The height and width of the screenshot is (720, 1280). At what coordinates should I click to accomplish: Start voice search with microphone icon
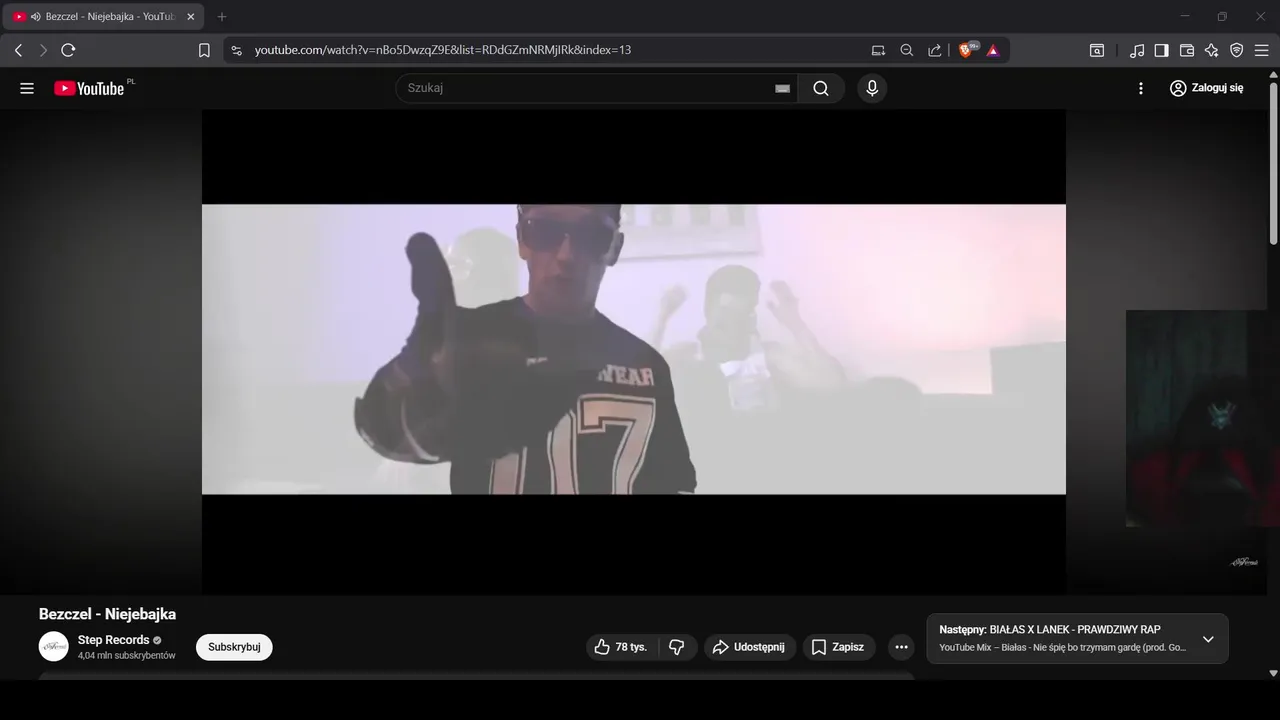[x=872, y=88]
